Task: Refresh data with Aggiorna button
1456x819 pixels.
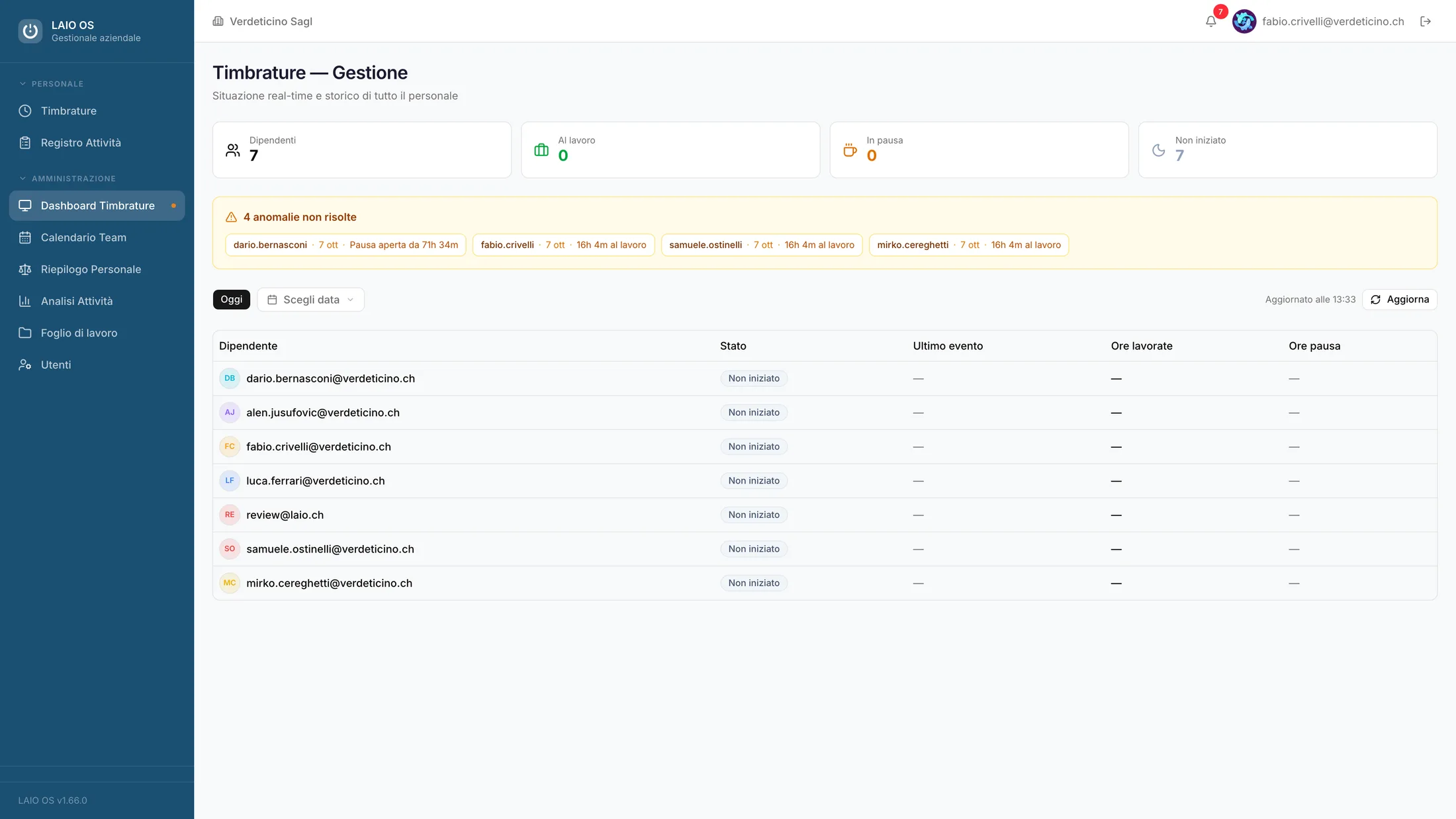Action: click(1399, 300)
